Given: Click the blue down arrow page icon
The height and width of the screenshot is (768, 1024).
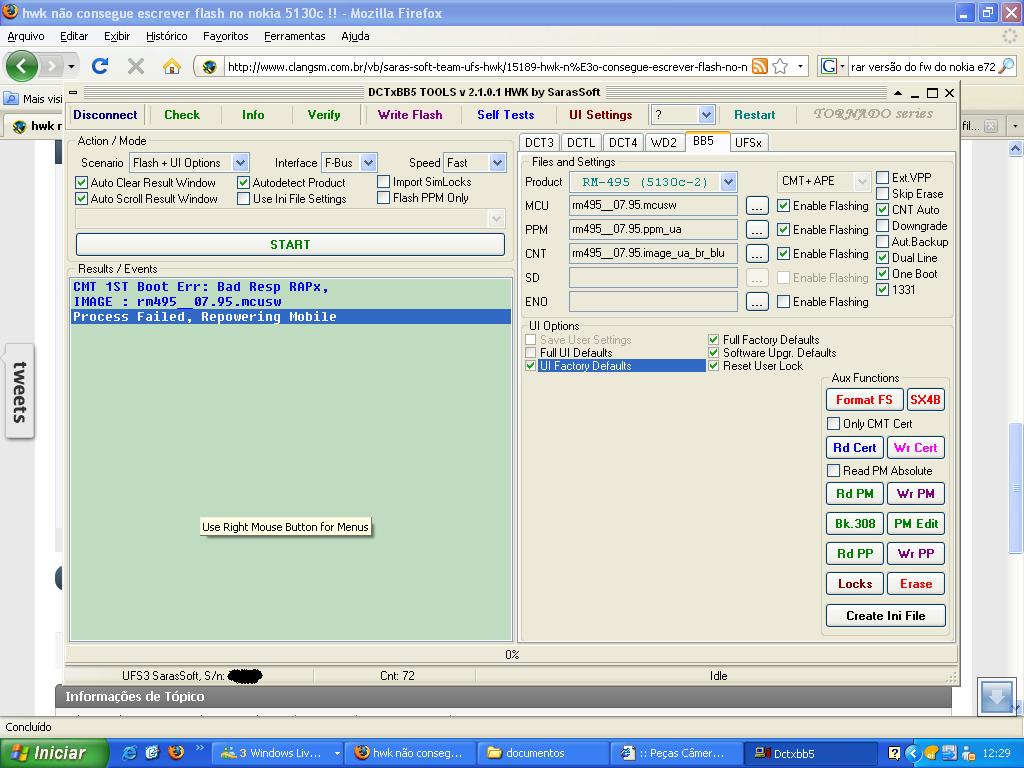Looking at the screenshot, I should [997, 696].
